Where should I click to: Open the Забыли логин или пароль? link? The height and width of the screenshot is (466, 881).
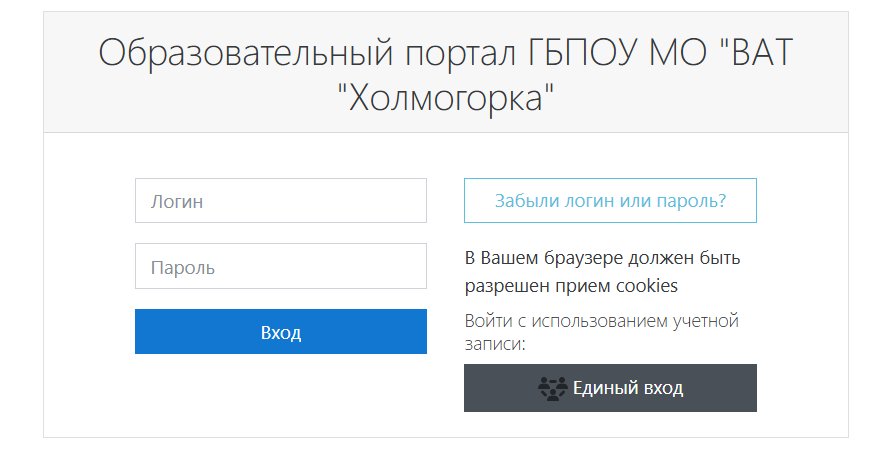point(610,201)
